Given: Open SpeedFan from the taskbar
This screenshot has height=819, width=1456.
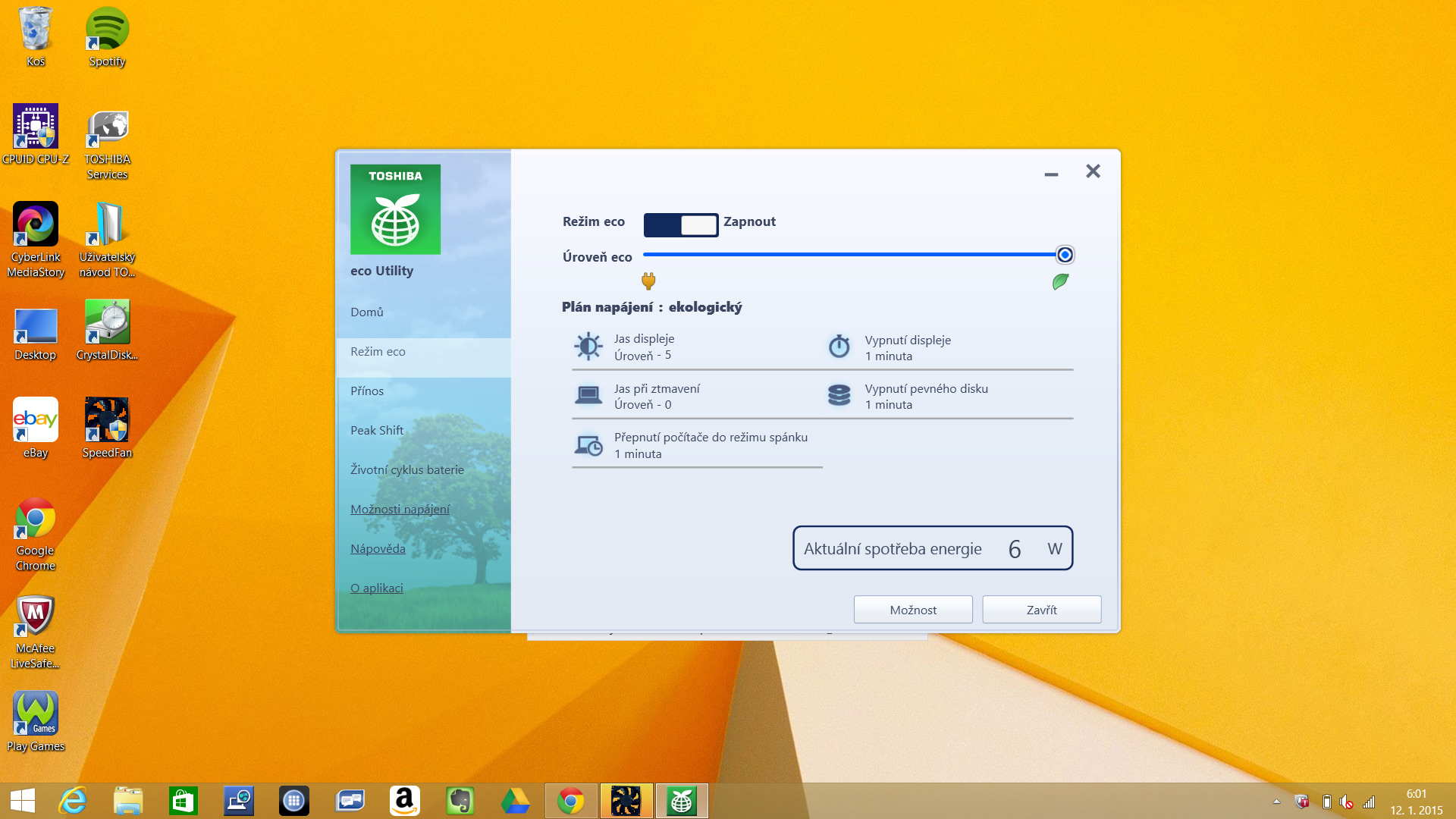Looking at the screenshot, I should [626, 801].
